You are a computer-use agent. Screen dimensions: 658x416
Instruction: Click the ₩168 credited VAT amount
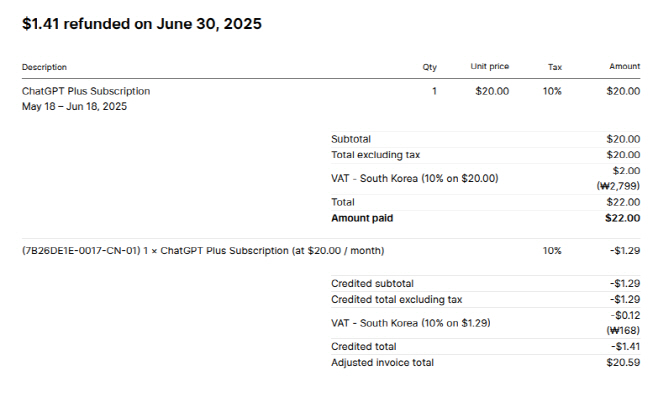(x=623, y=330)
